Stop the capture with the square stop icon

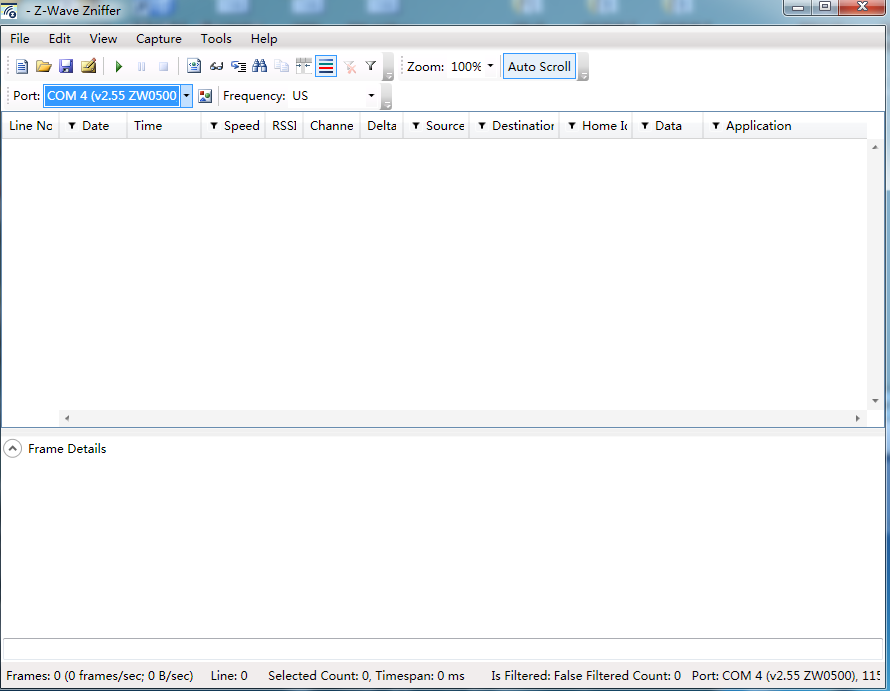click(x=163, y=66)
